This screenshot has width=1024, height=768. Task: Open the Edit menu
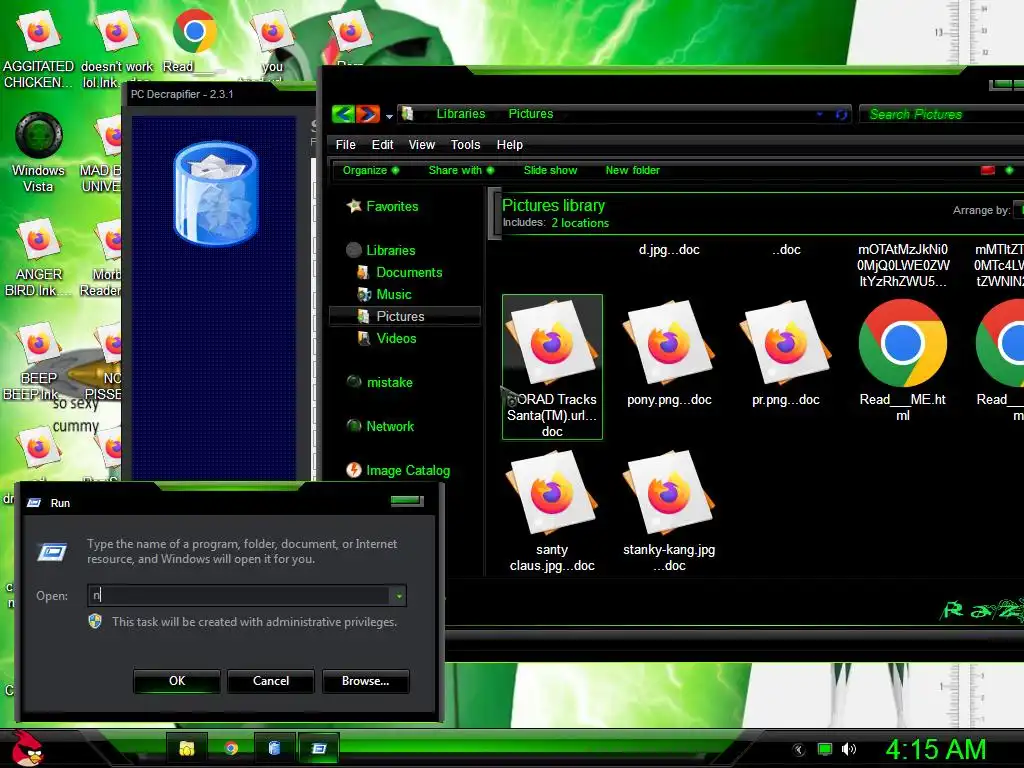[382, 145]
